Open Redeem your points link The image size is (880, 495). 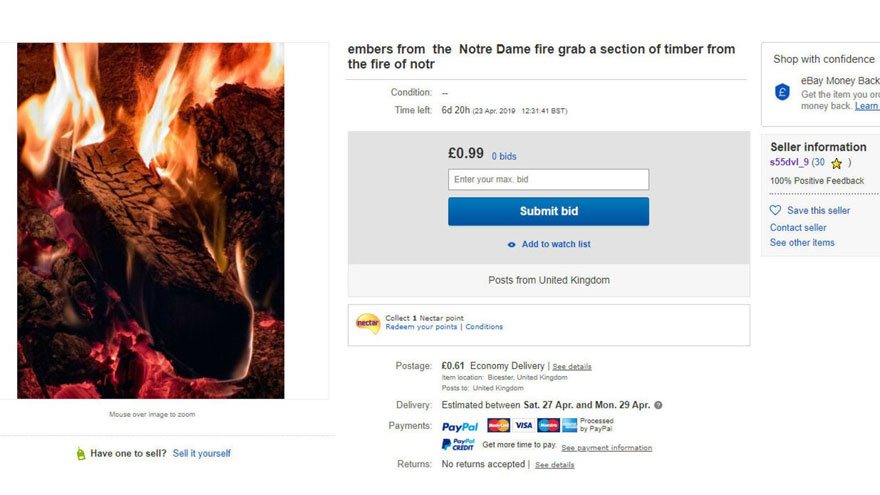[x=421, y=327]
